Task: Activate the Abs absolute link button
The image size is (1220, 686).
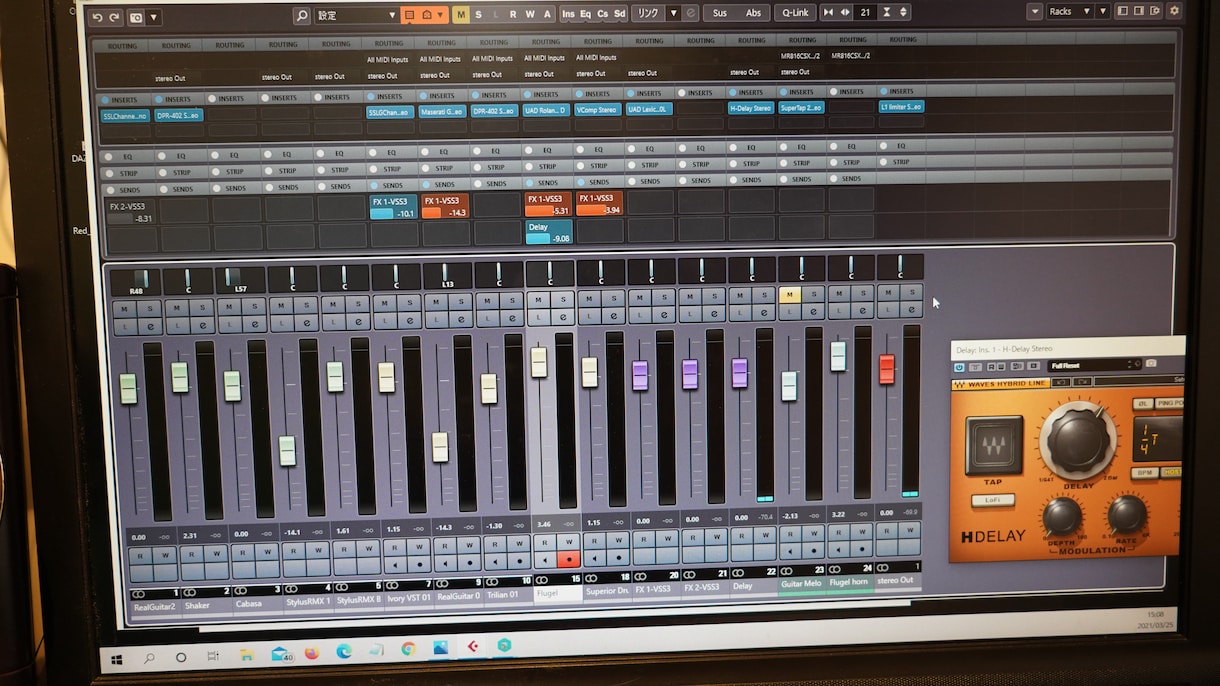Action: 752,13
